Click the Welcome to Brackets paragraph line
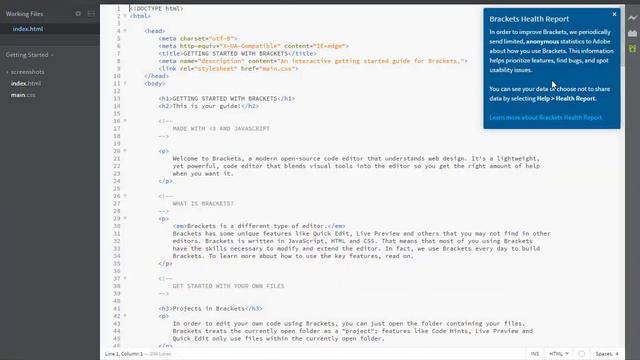This screenshot has height=360, width=640. (356, 158)
